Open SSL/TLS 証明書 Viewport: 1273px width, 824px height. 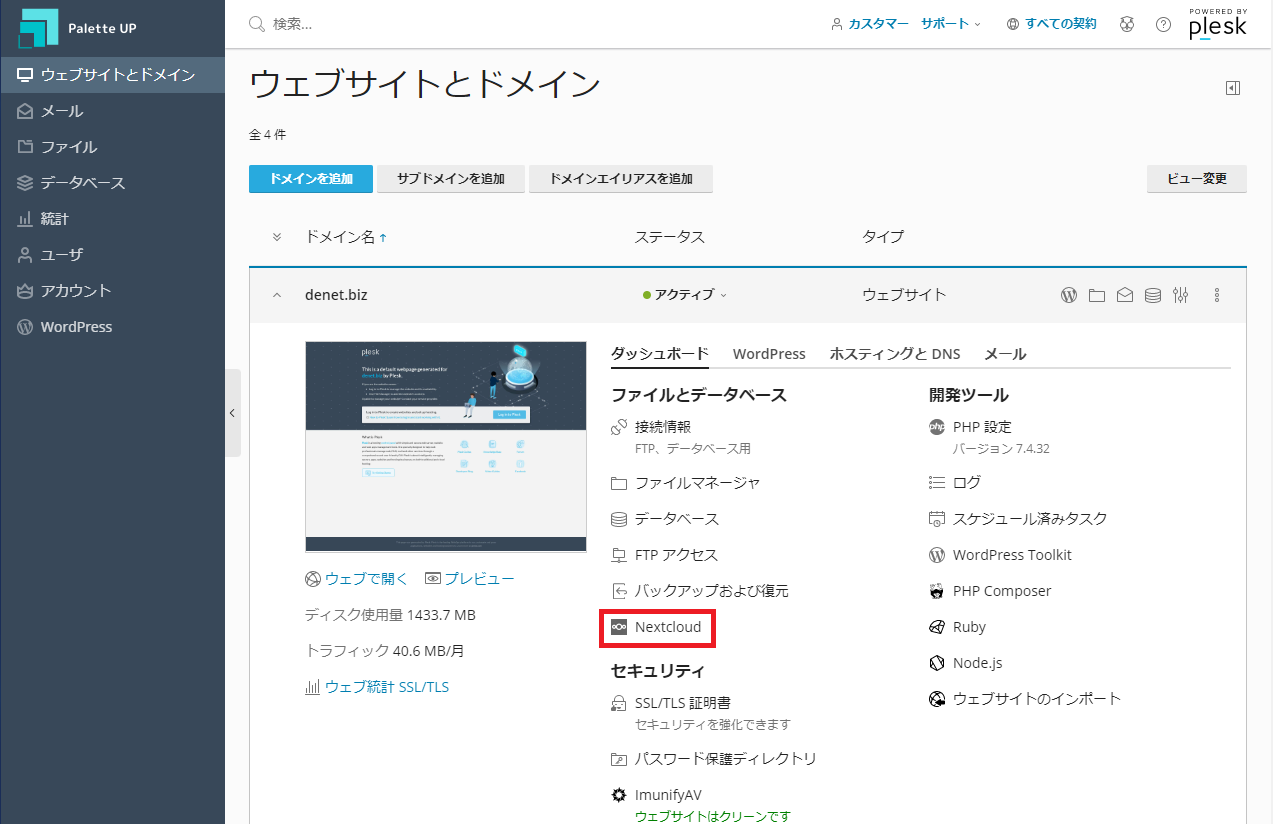pyautogui.click(x=685, y=703)
